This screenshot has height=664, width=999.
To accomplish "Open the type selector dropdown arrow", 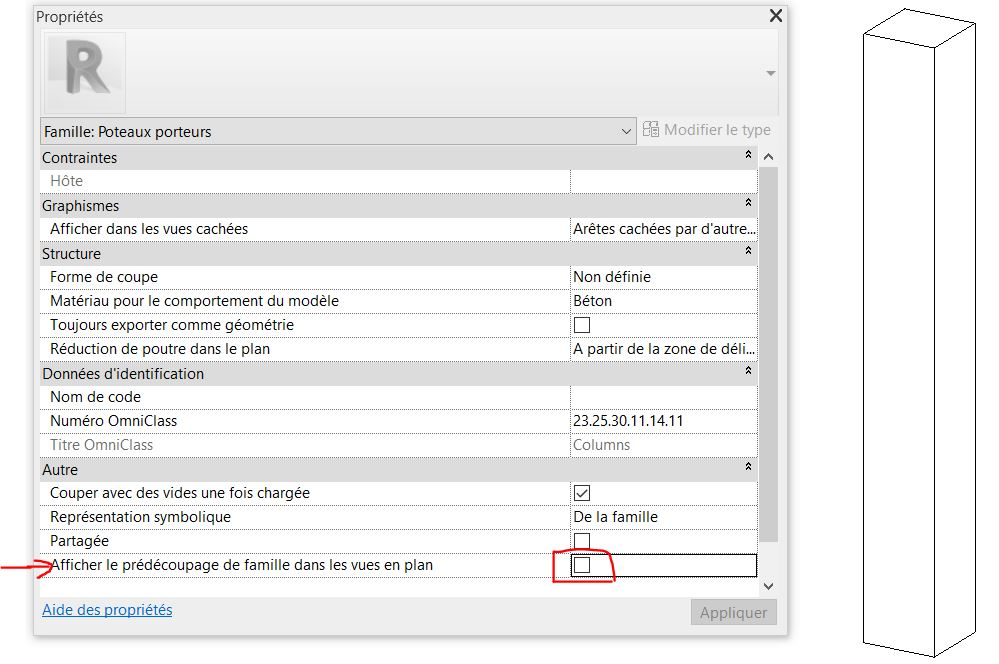I will pos(769,73).
